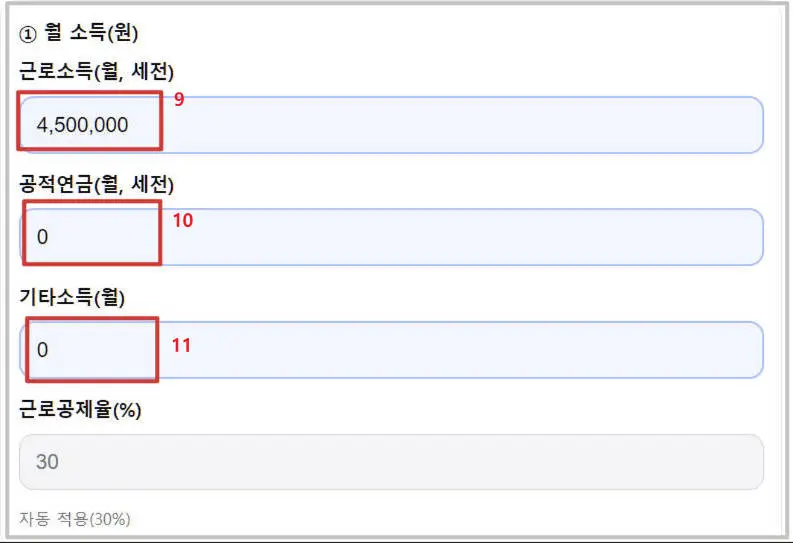The image size is (793, 543).
Task: Click the 공적연금(월, 세전) label
Action: (x=97, y=184)
